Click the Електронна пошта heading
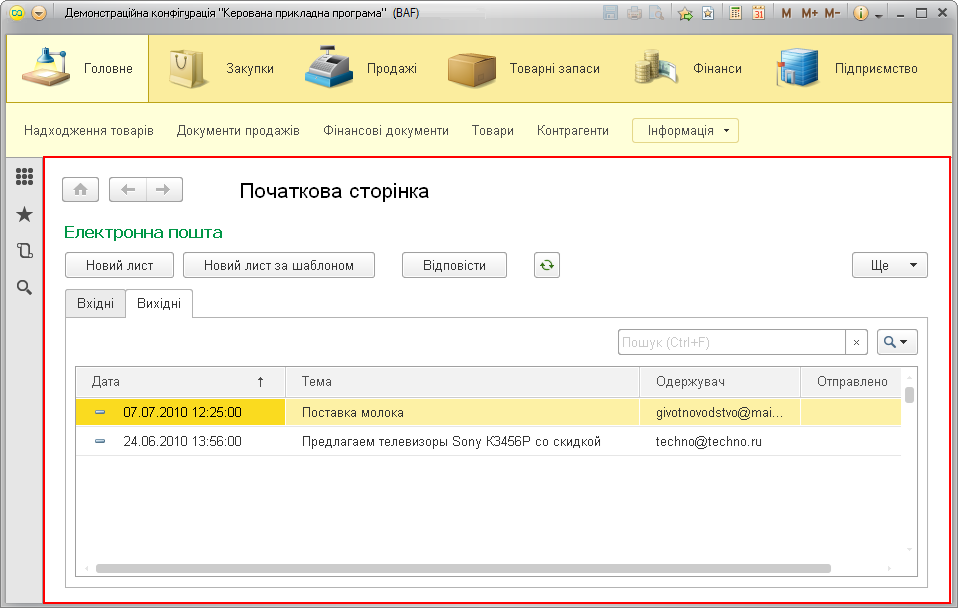 pyautogui.click(x=143, y=232)
